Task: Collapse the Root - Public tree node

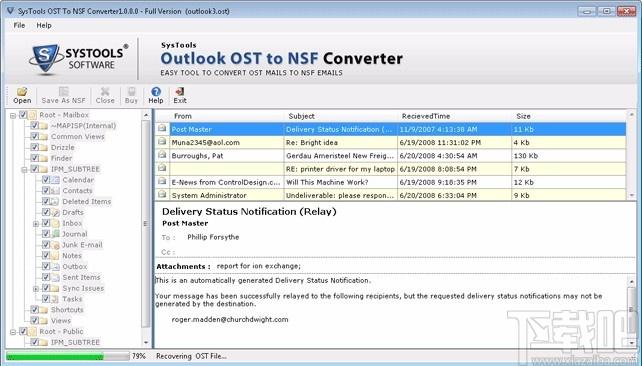Action: click(13, 332)
